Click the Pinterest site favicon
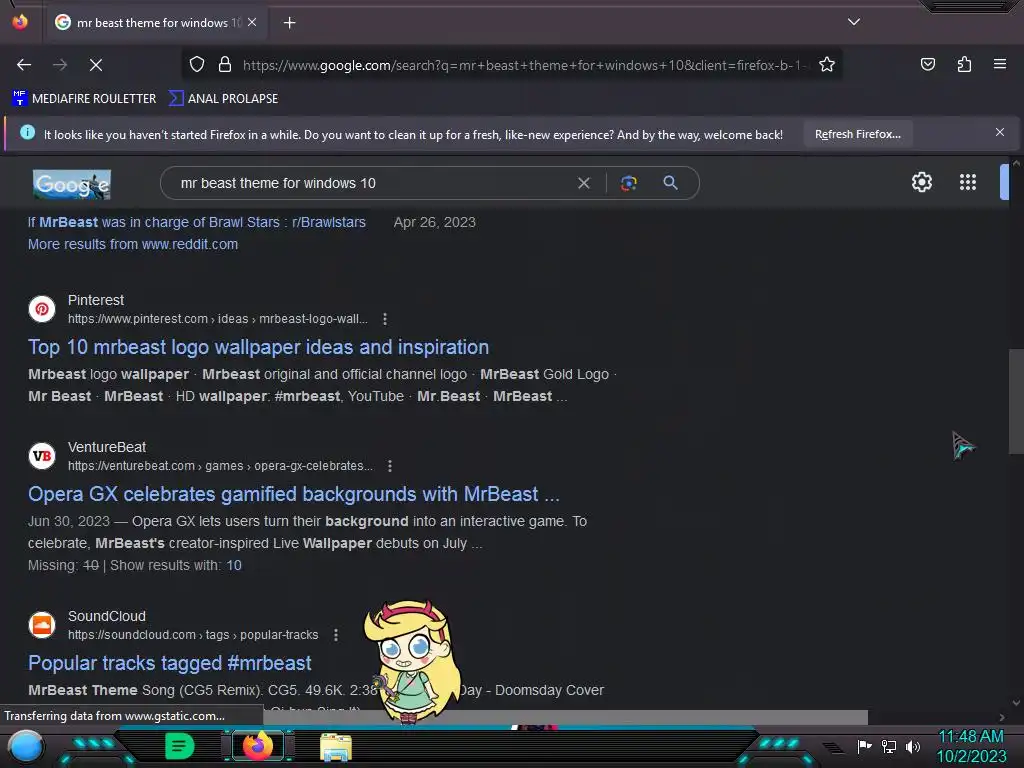Screen dimensions: 1024x768 [x=42, y=309]
